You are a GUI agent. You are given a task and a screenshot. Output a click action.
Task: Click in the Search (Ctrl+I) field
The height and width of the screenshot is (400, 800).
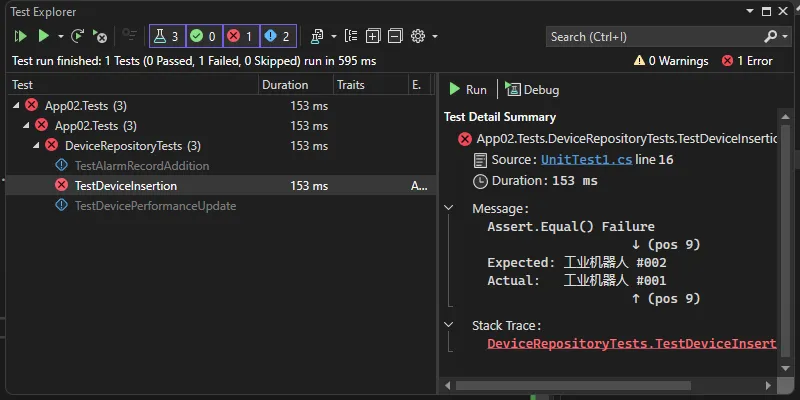click(655, 37)
